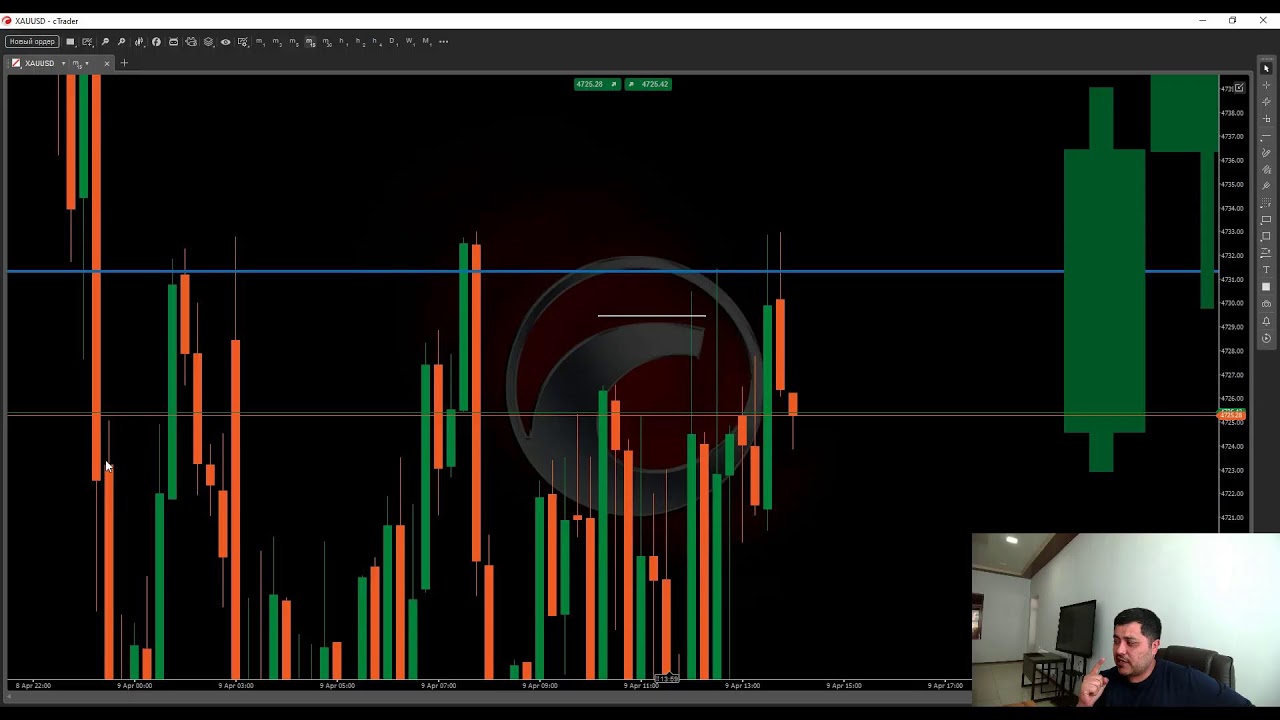The width and height of the screenshot is (1280, 720).
Task: Expand the tab's m15 timeframe dropdown
Action: [x=86, y=63]
